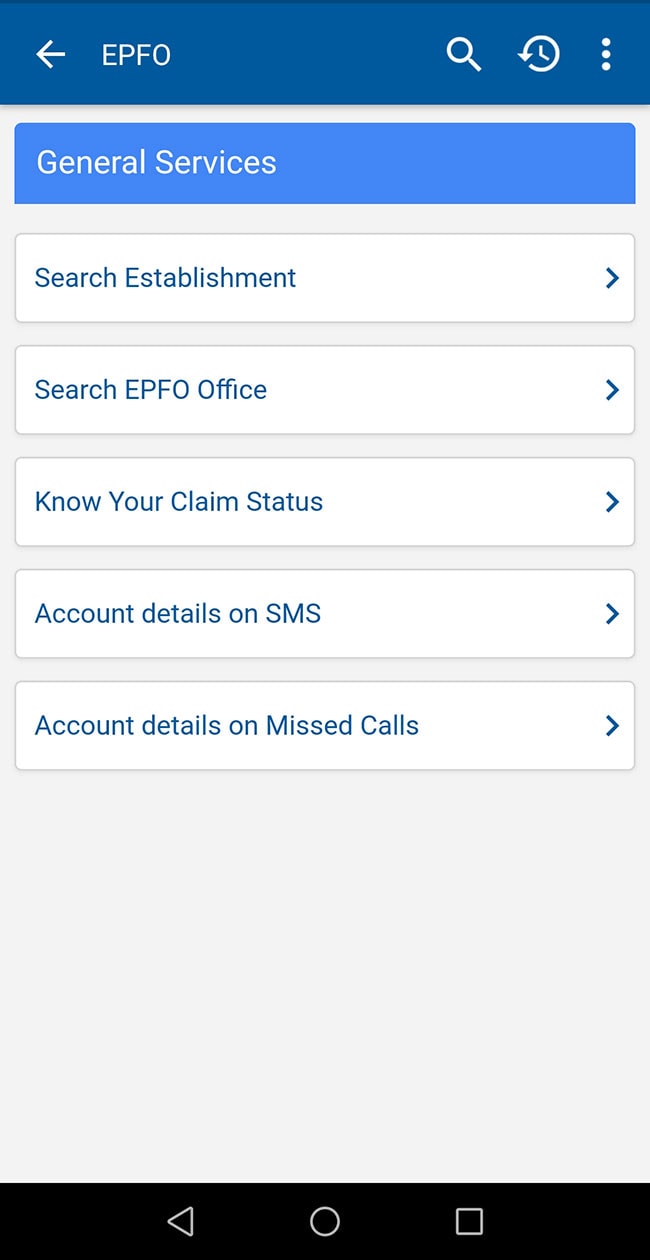This screenshot has height=1260, width=650.
Task: Open Search EPFO Office service
Action: (151, 390)
